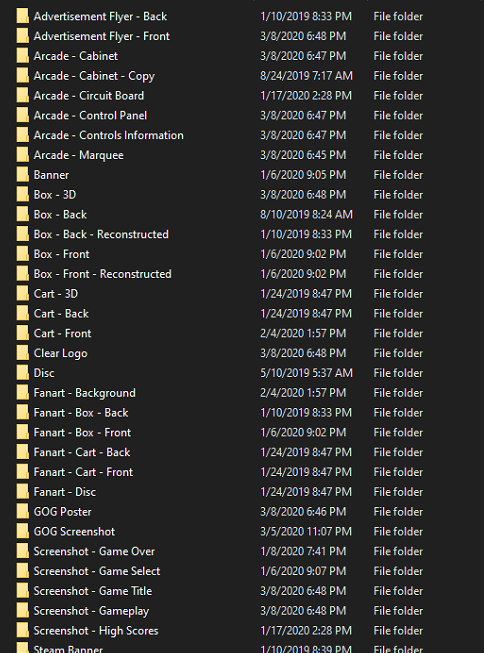Click the Arcade - Marquee folder icon

pyautogui.click(x=22, y=155)
